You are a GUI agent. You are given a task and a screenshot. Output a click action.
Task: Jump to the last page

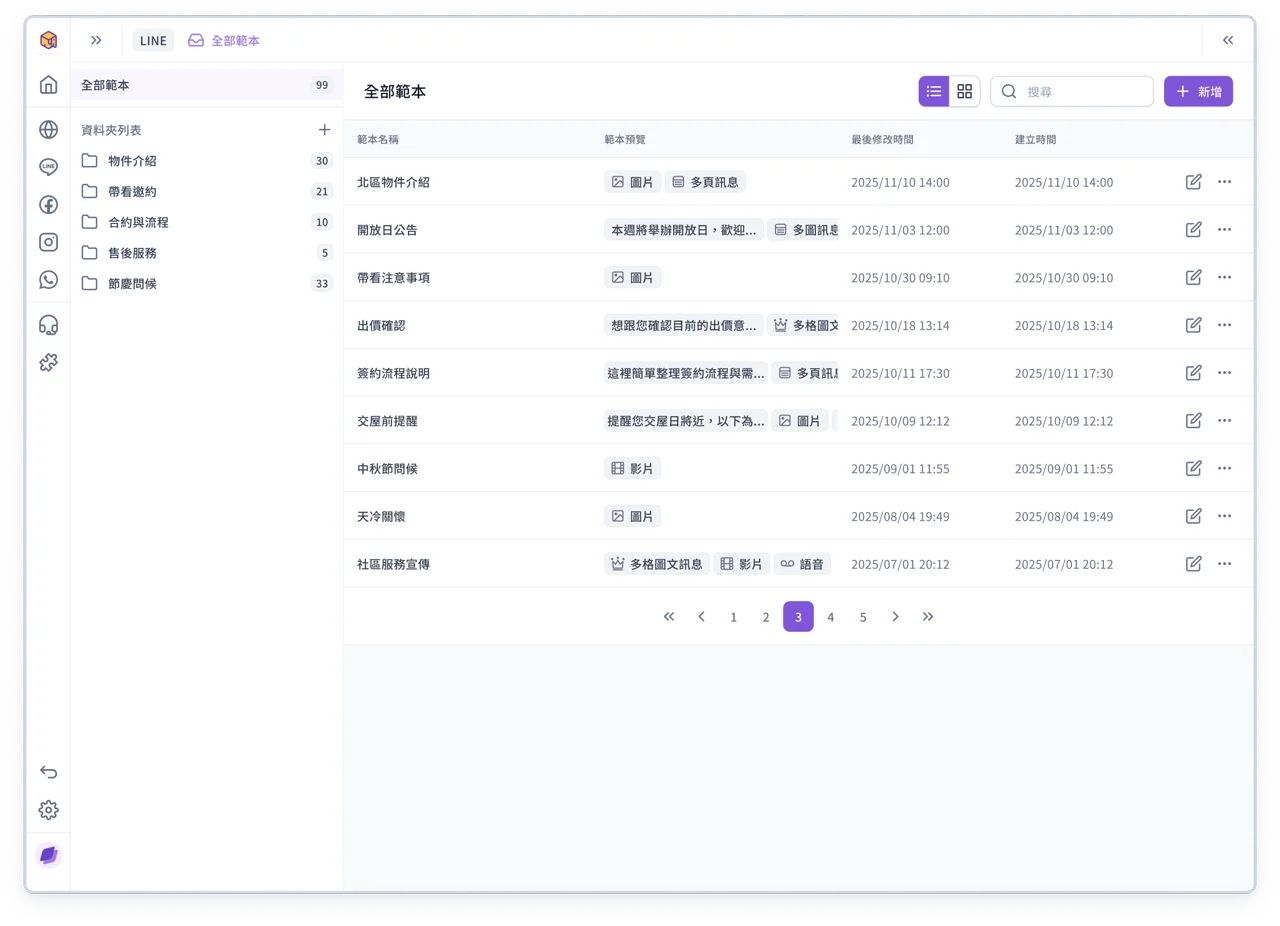pyautogui.click(x=928, y=617)
